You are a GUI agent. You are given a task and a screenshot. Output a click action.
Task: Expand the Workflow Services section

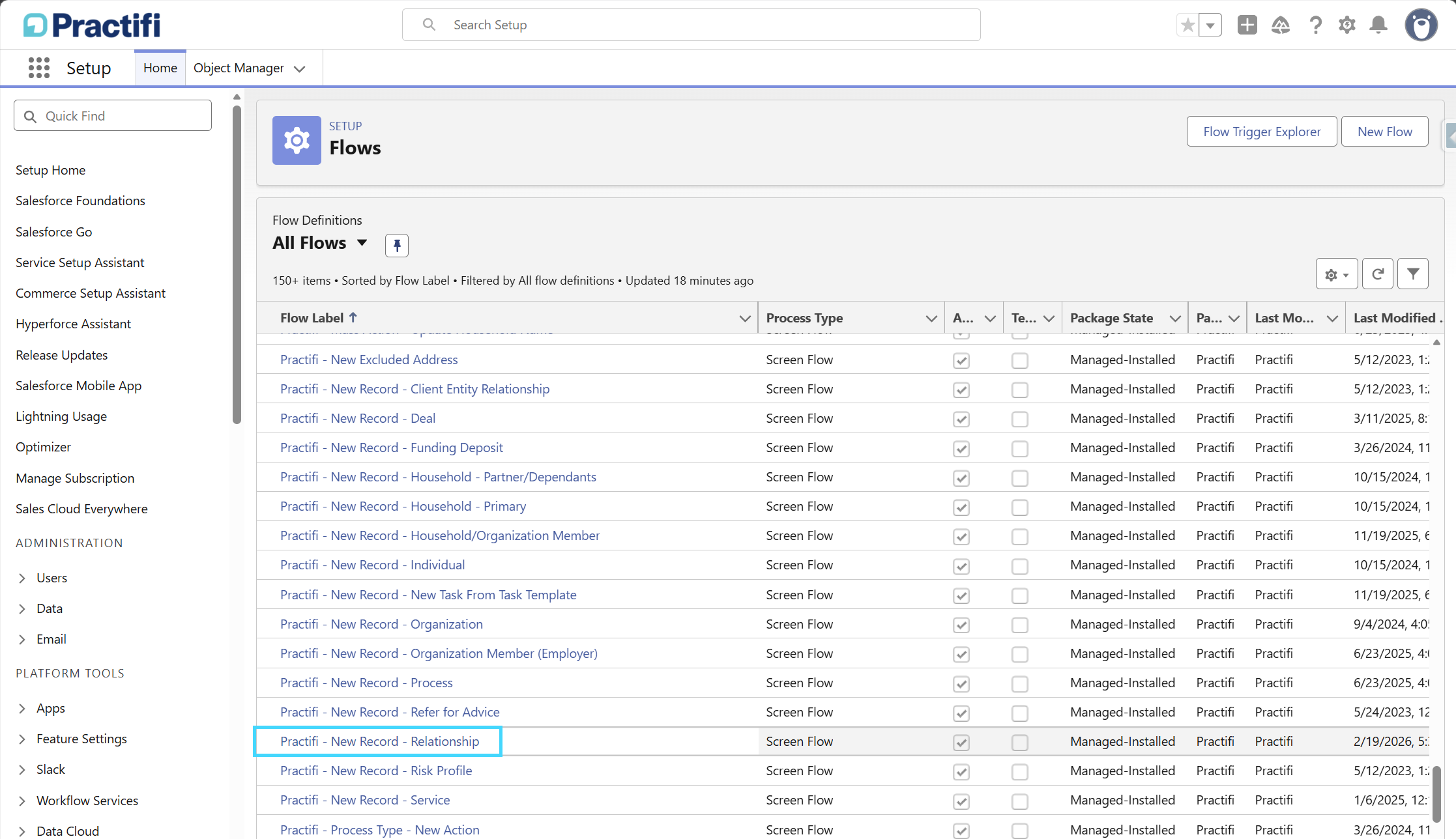pos(22,801)
